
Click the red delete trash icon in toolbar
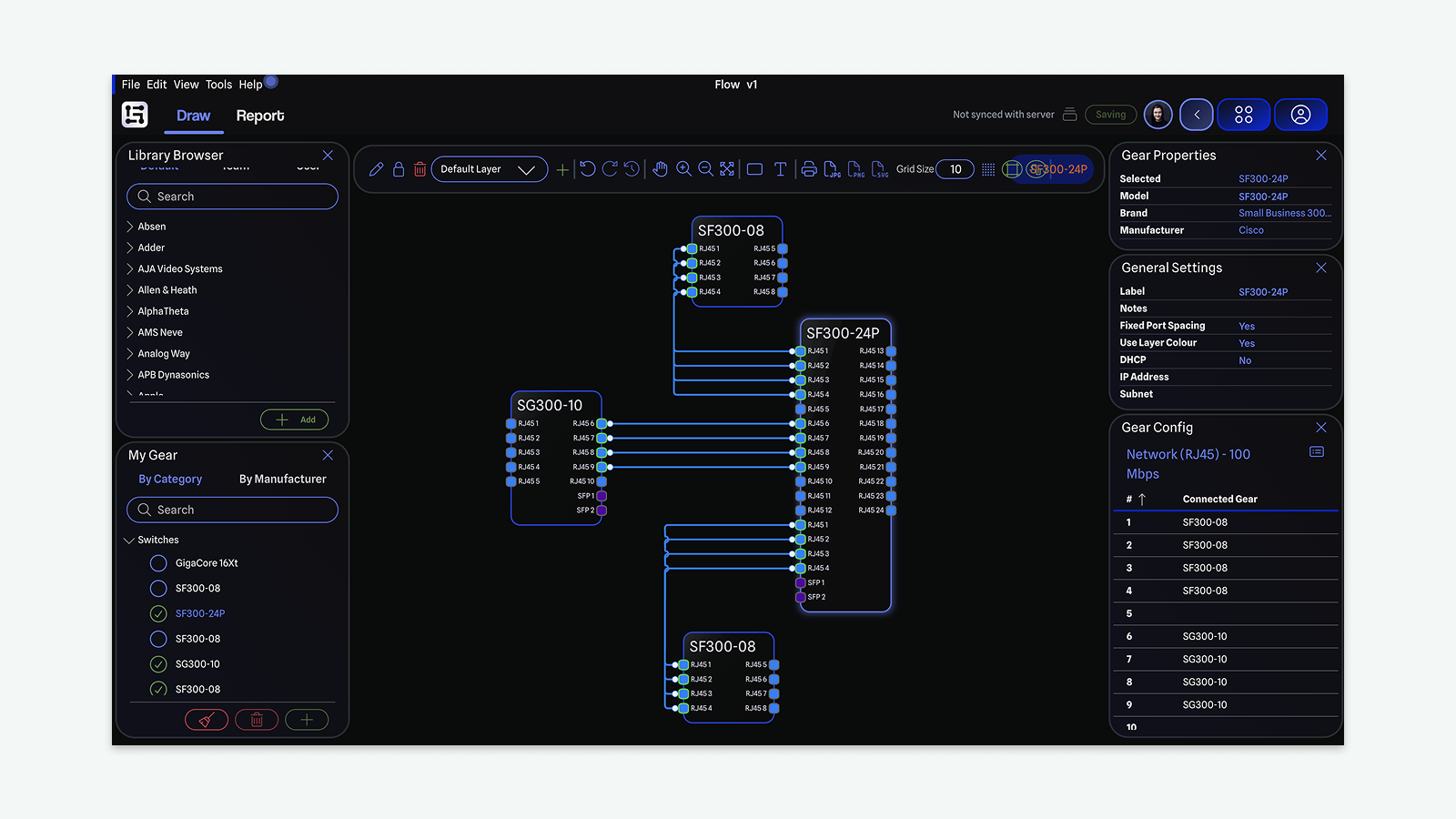click(420, 169)
